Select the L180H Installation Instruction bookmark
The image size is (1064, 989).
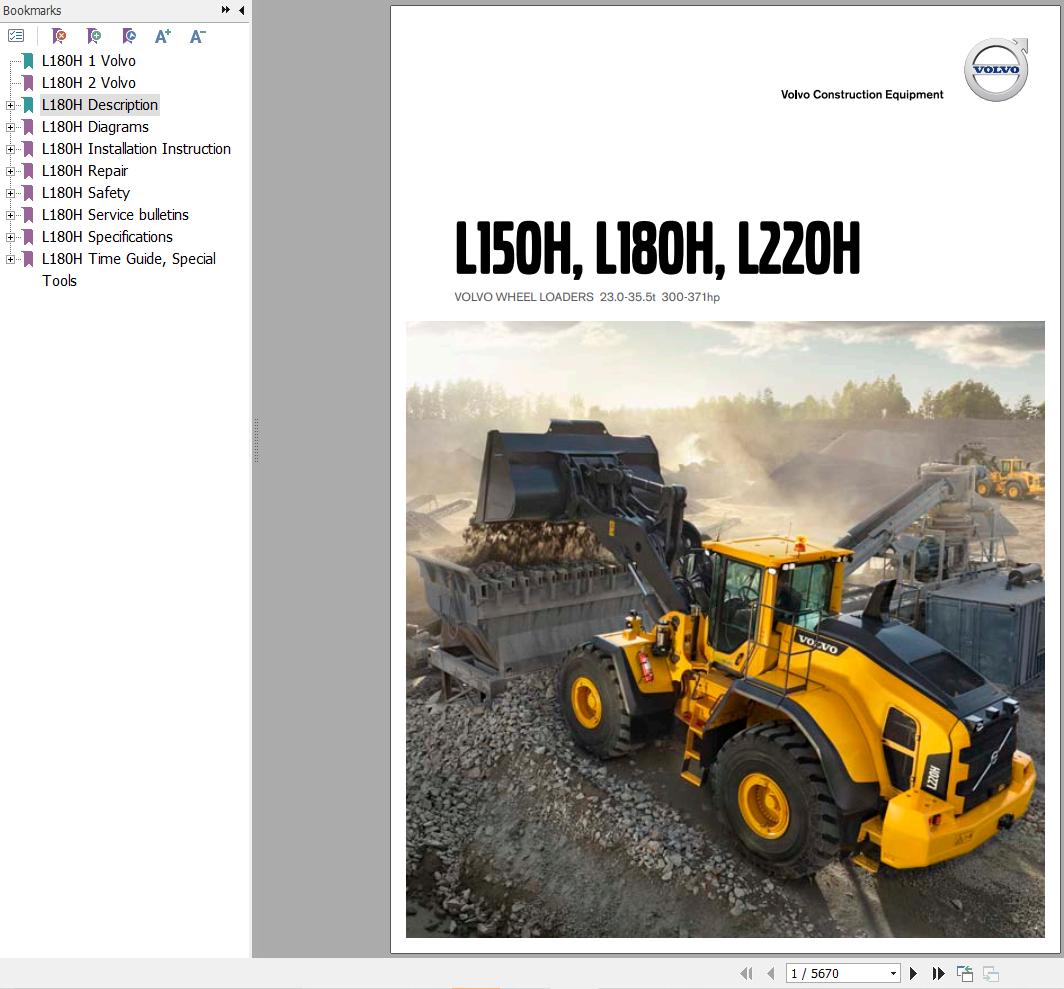point(136,149)
